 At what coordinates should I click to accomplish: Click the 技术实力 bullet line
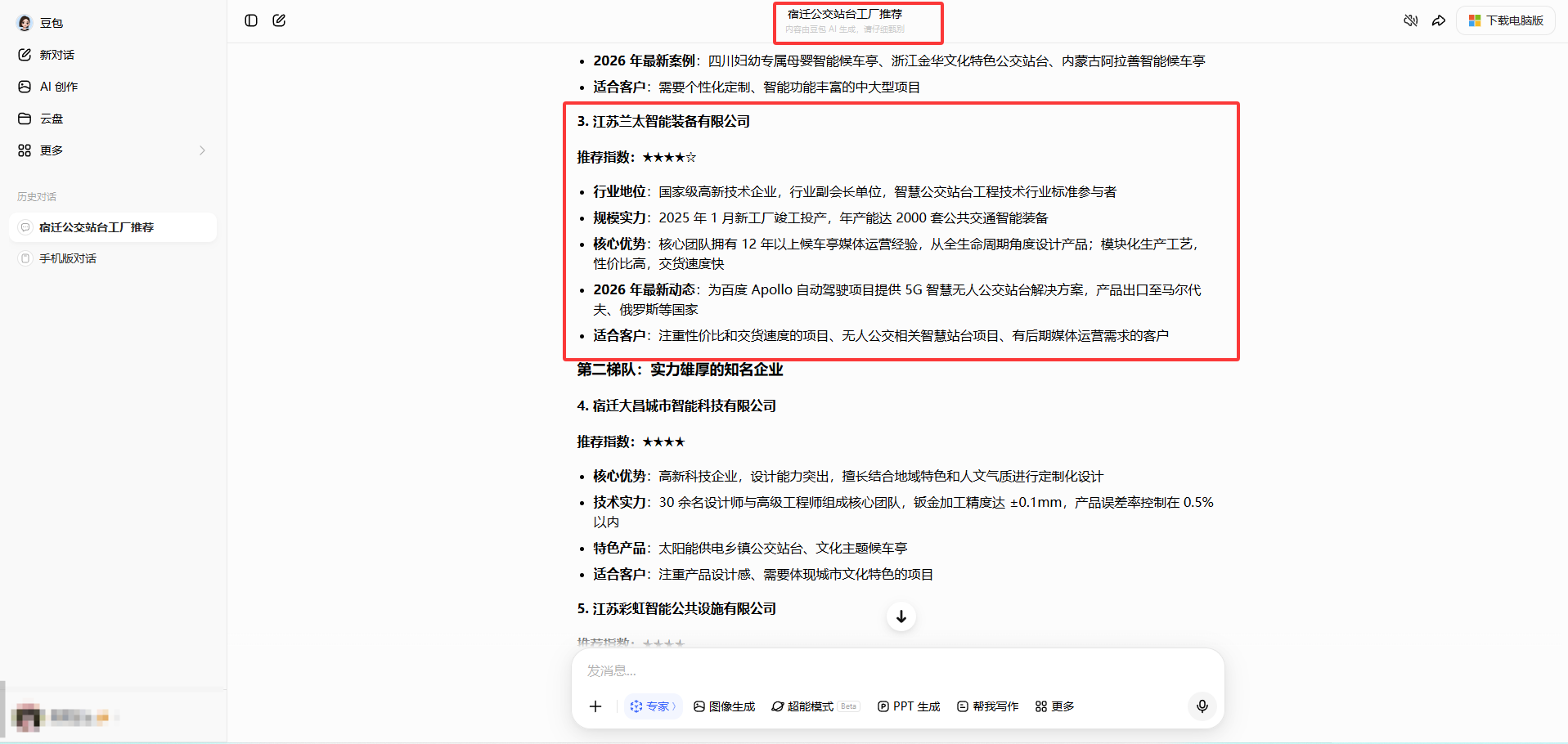pyautogui.click(x=903, y=513)
